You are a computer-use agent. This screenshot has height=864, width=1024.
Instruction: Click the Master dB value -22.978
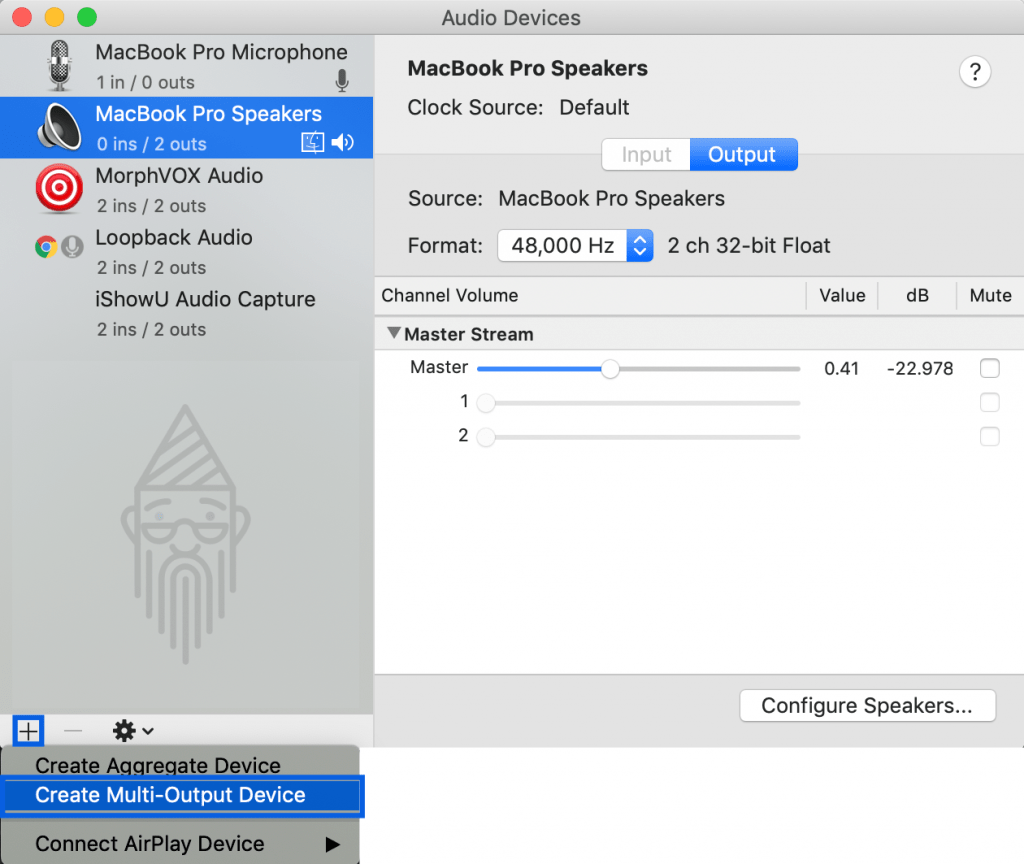920,369
